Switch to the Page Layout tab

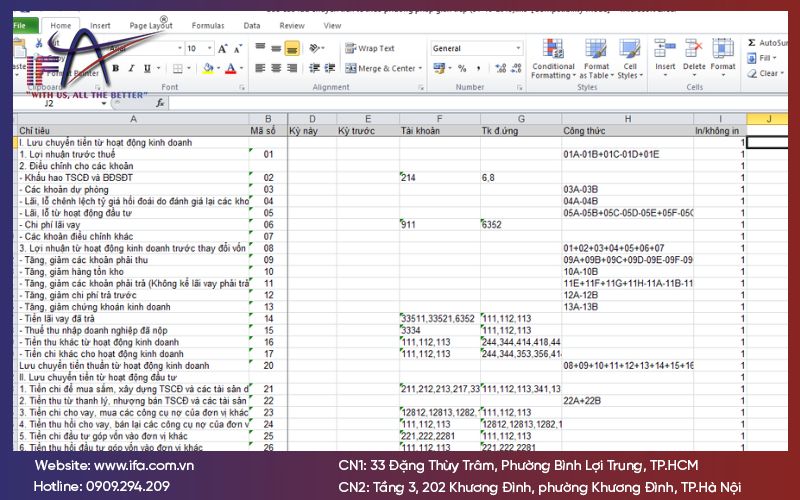[151, 26]
